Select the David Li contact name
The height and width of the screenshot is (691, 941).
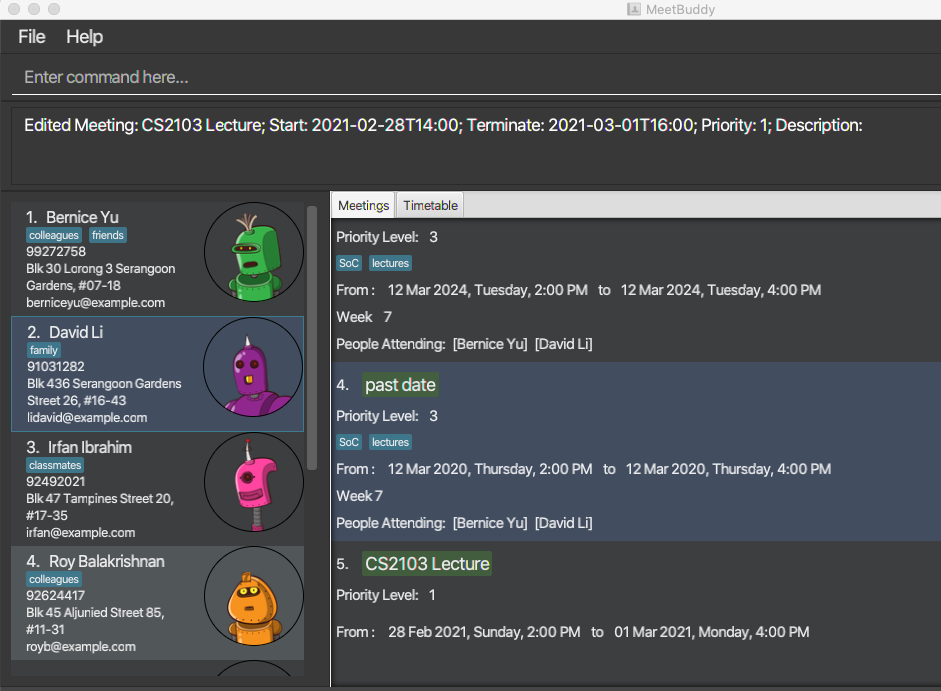click(76, 332)
